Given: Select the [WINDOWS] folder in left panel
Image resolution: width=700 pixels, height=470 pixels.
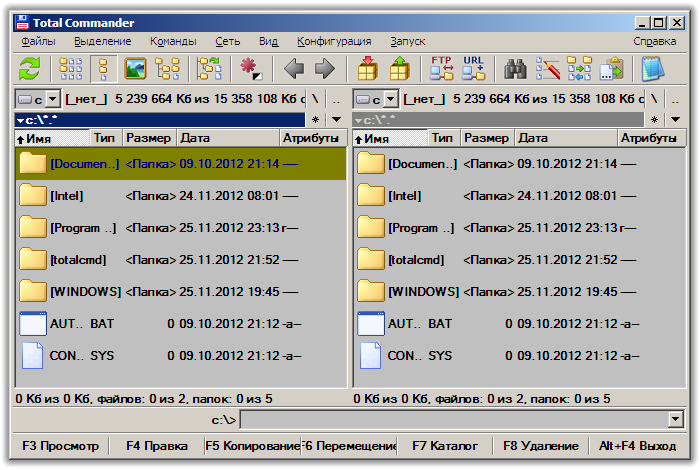Looking at the screenshot, I should [85, 291].
